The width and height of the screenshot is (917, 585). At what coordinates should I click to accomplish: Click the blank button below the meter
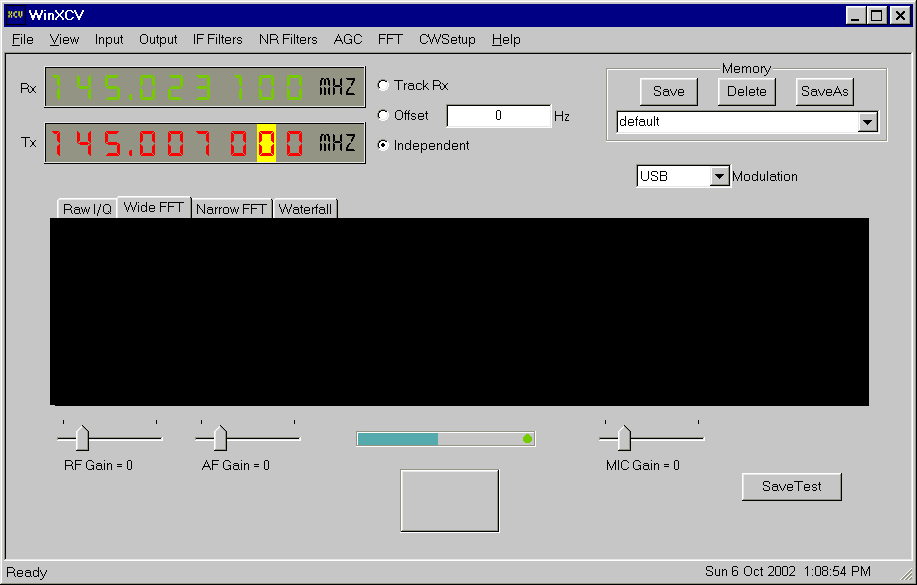coord(450,501)
